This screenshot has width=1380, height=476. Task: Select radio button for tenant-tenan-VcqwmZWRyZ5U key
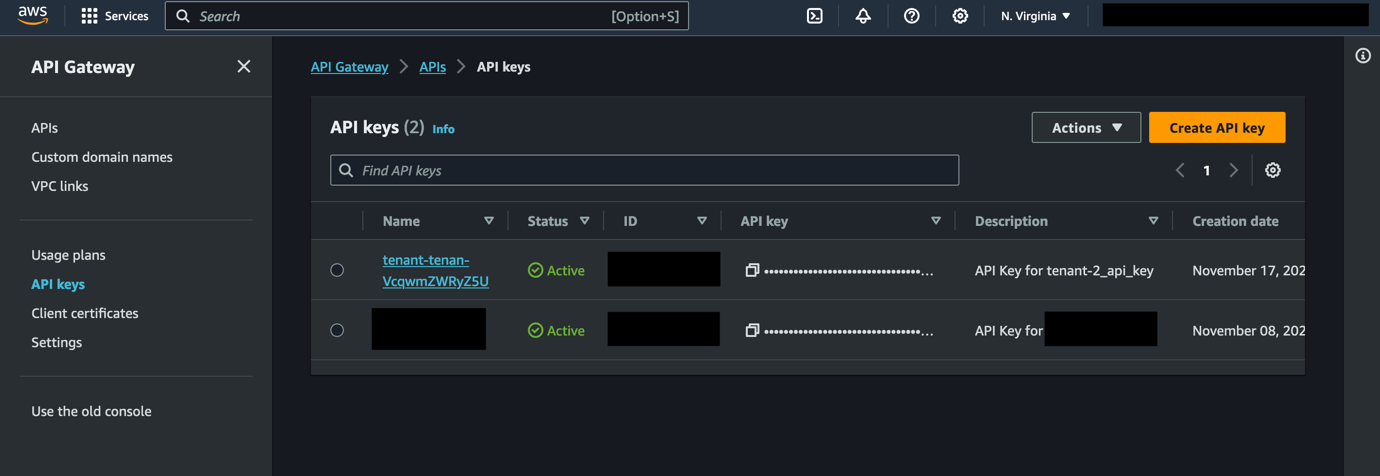click(x=337, y=270)
